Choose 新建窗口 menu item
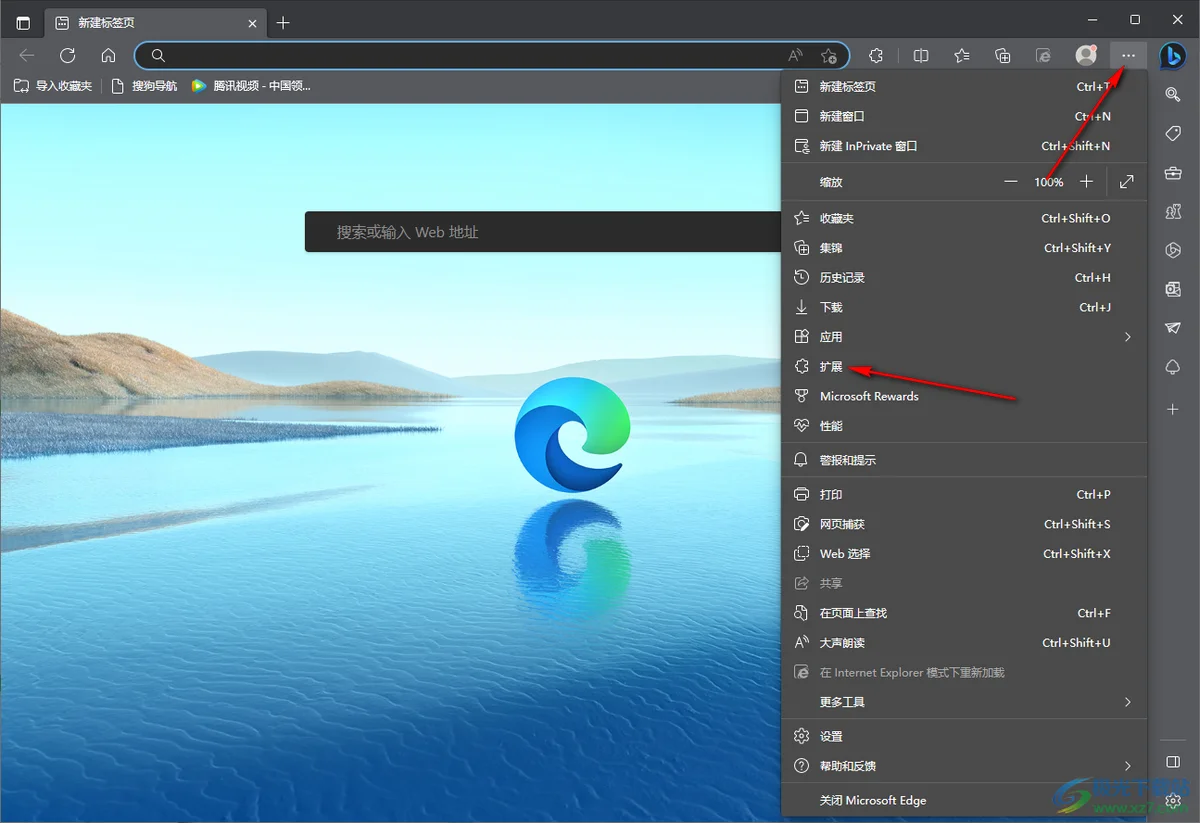 (x=964, y=116)
